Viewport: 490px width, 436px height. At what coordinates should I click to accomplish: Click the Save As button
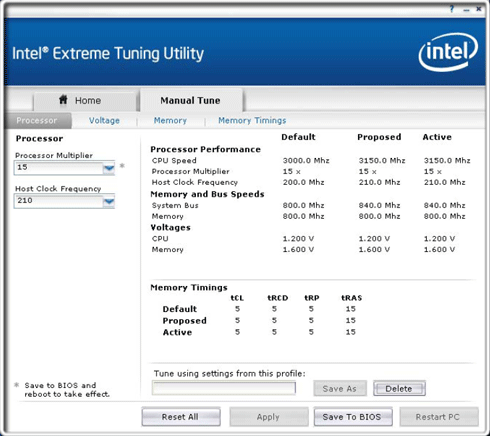pyautogui.click(x=340, y=388)
